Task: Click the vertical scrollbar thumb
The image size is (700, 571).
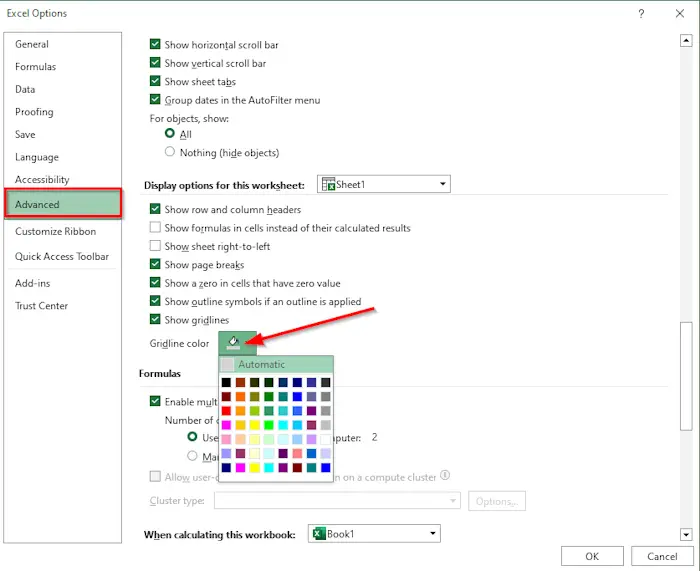Action: coord(686,376)
